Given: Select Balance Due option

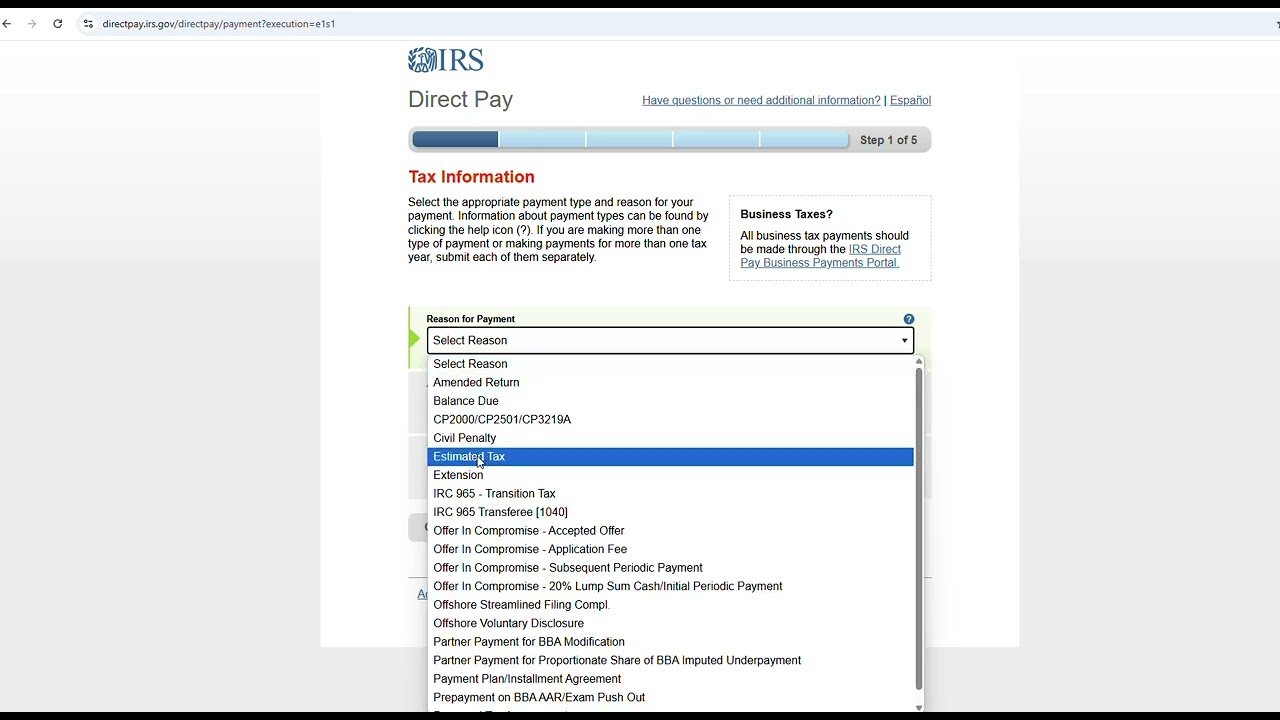Looking at the screenshot, I should pos(670,401).
